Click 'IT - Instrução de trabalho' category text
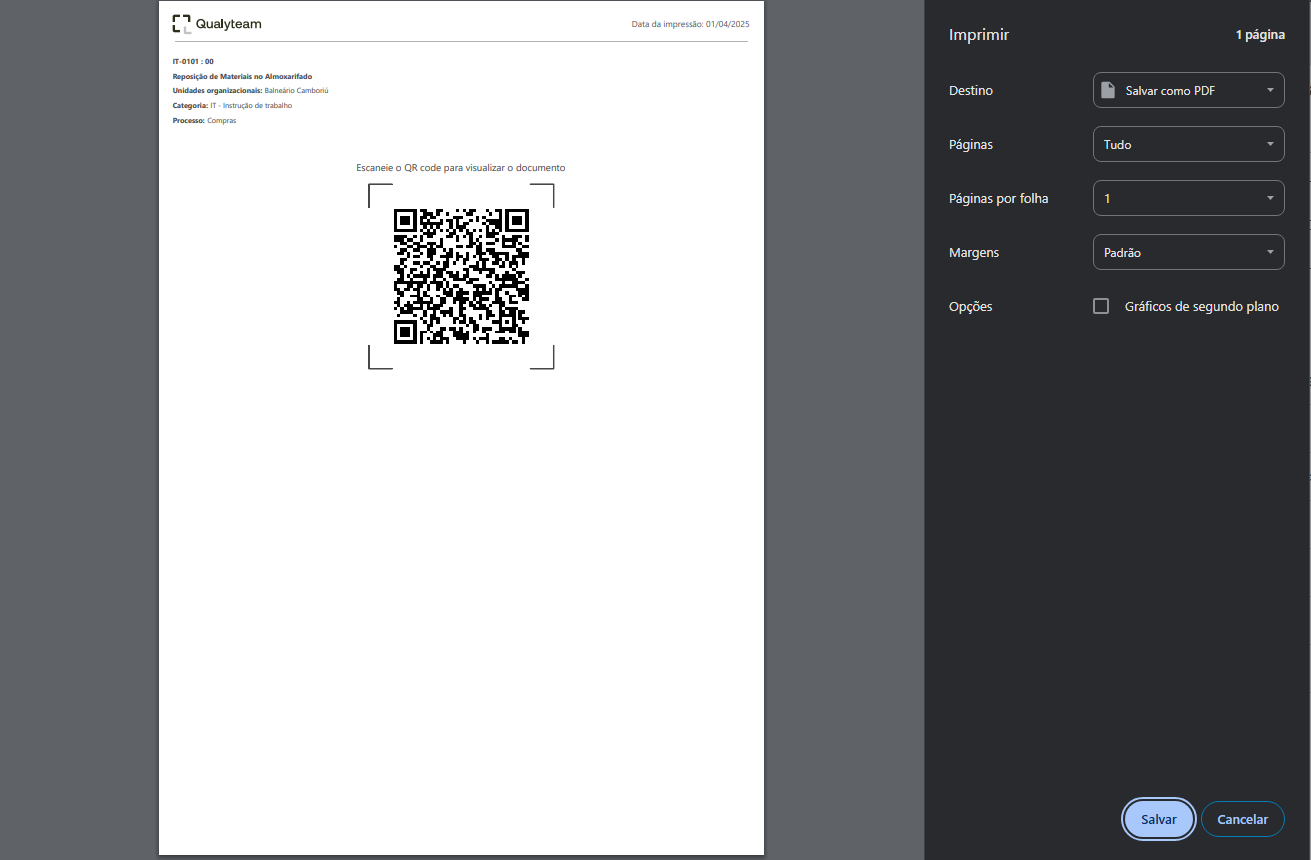 (x=251, y=105)
